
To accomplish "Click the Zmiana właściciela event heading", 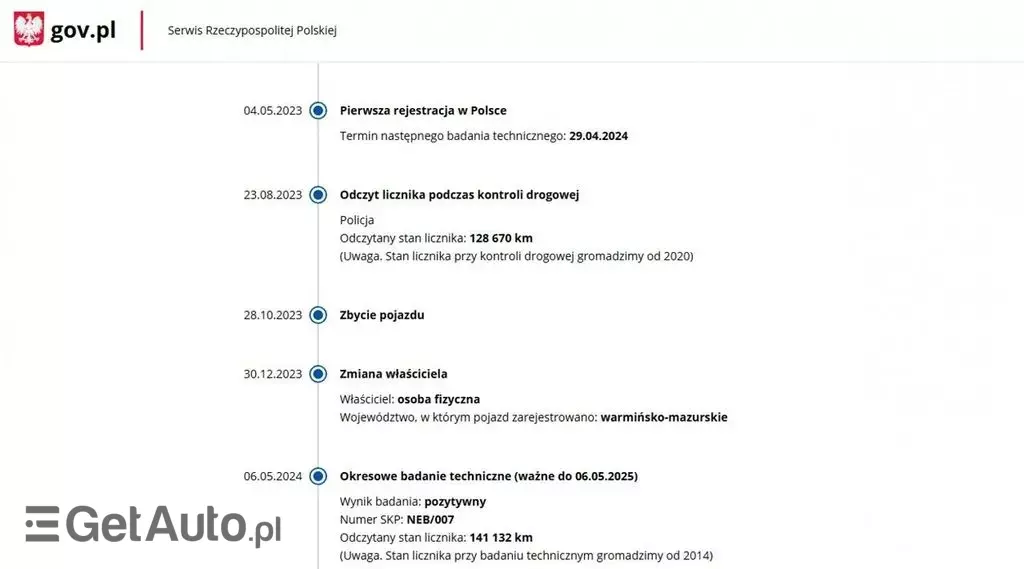I will 393,374.
